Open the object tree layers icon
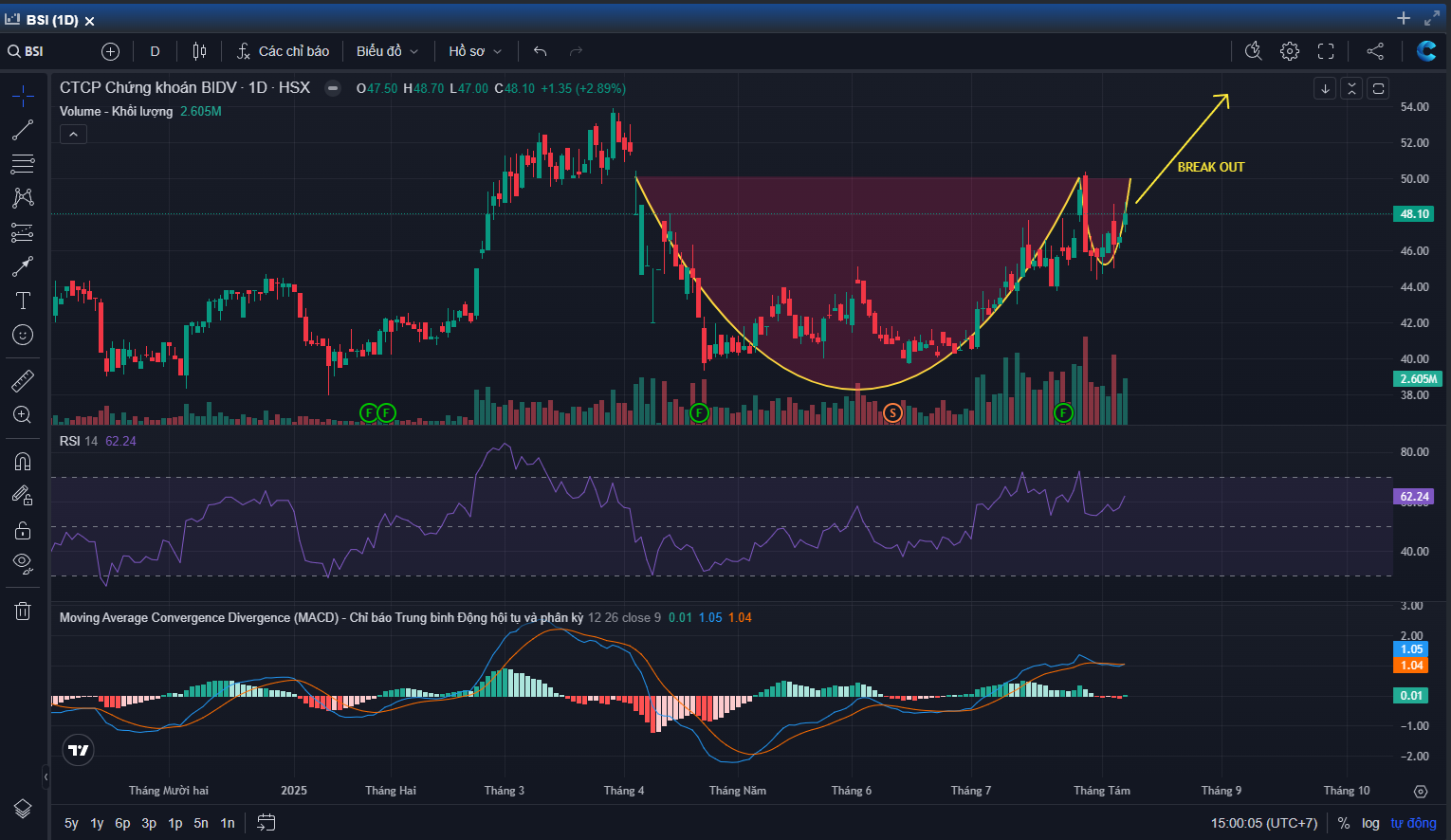The height and width of the screenshot is (840, 1451). 23,809
